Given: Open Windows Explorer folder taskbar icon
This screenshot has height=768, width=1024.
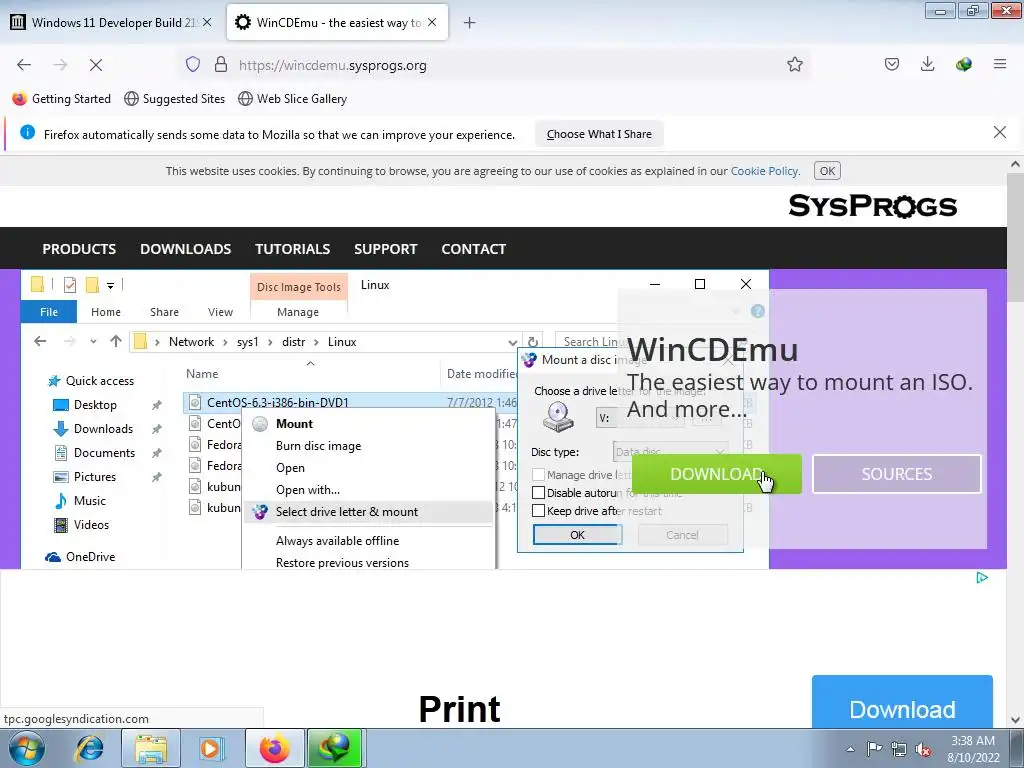Looking at the screenshot, I should point(151,748).
